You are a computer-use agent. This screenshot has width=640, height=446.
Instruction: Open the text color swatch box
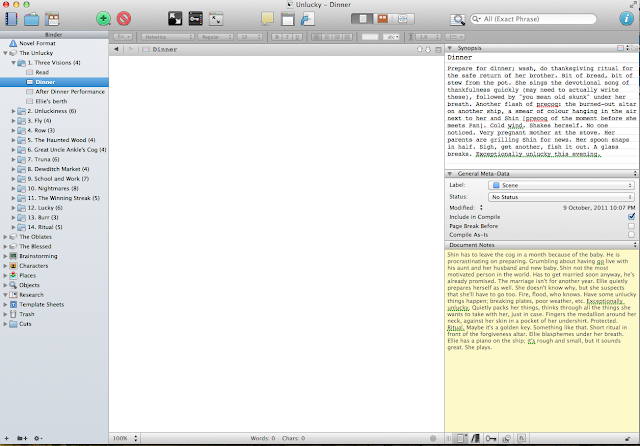coord(370,37)
